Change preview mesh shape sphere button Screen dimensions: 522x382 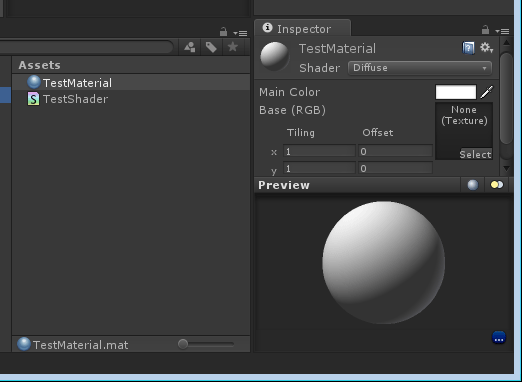pos(473,185)
